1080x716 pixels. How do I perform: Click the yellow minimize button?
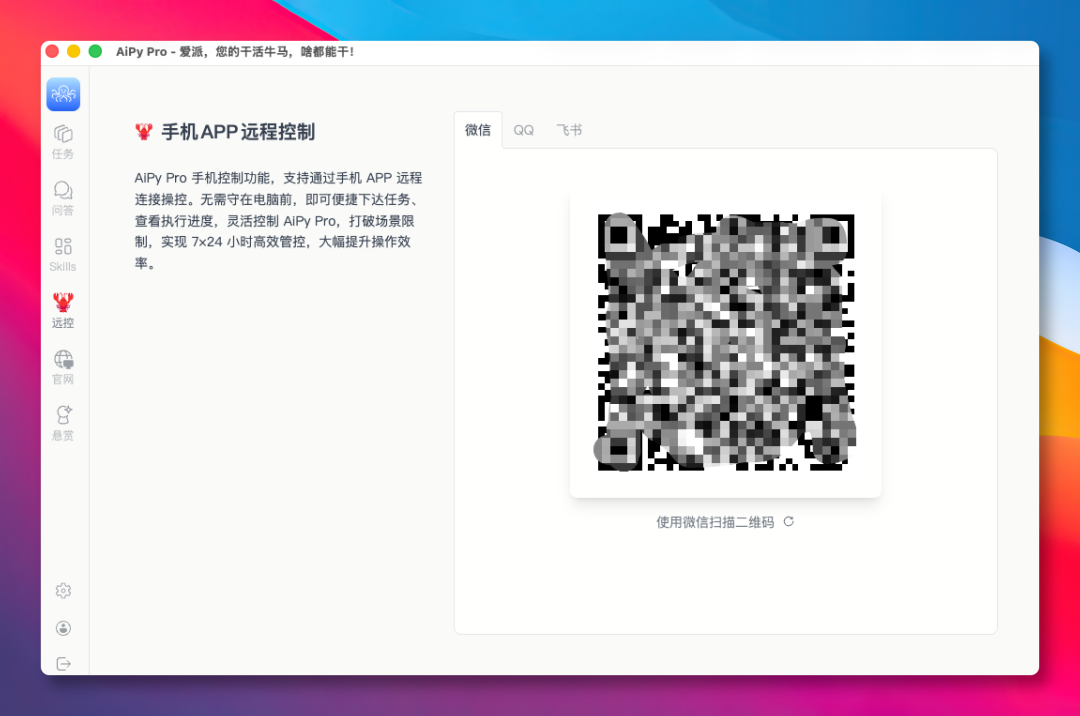point(72,50)
